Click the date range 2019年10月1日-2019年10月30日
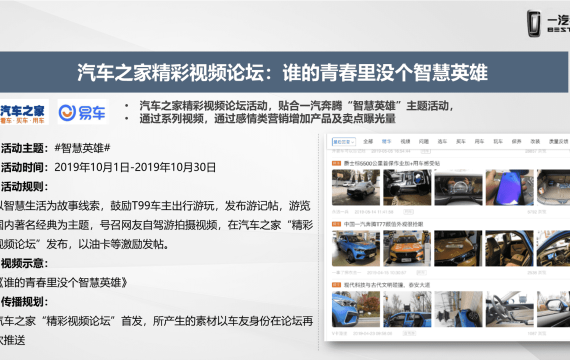Screen dimensions: 570x360 135,167
